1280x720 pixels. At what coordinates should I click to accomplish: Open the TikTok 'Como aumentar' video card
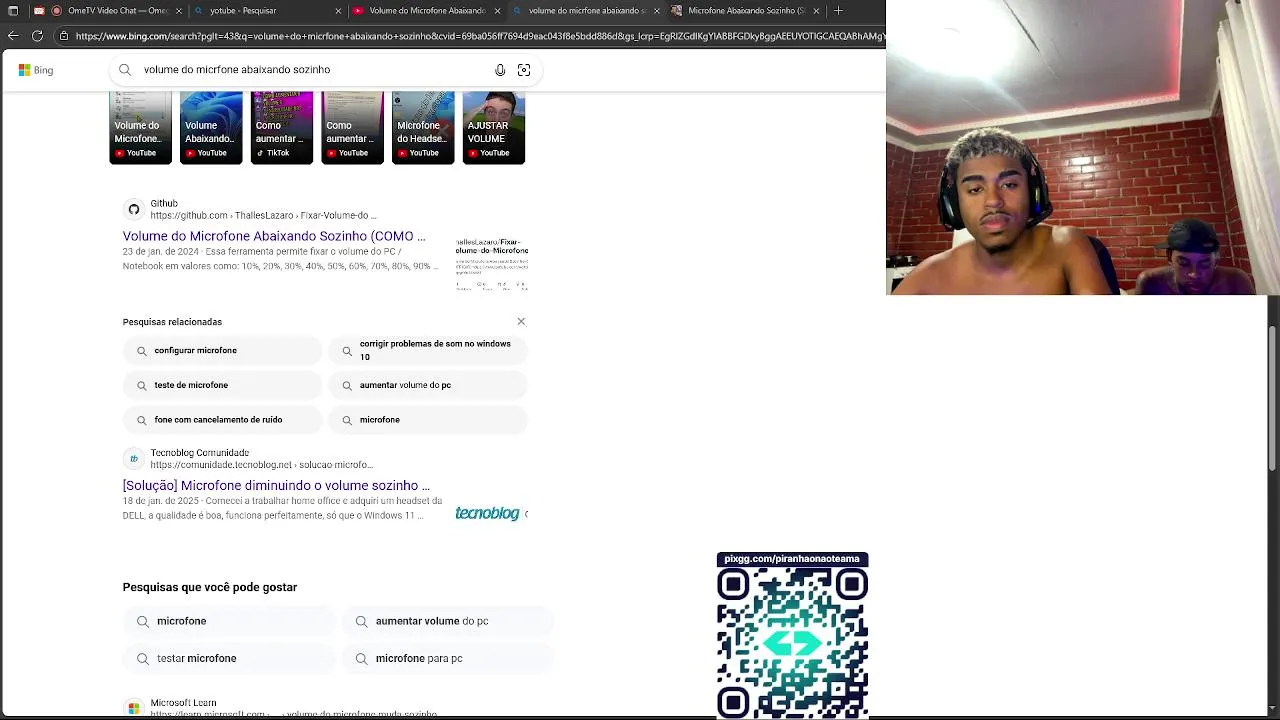pyautogui.click(x=282, y=128)
